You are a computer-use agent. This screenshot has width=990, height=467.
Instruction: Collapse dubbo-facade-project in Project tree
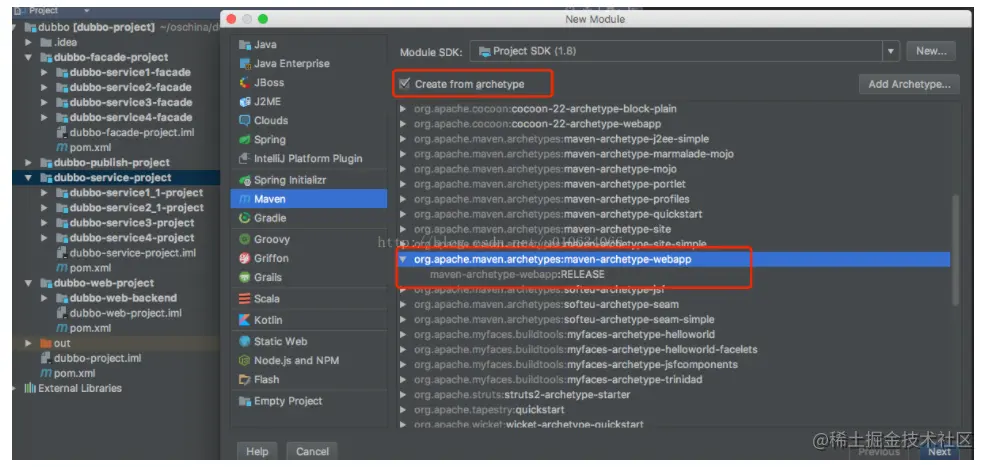coord(28,57)
